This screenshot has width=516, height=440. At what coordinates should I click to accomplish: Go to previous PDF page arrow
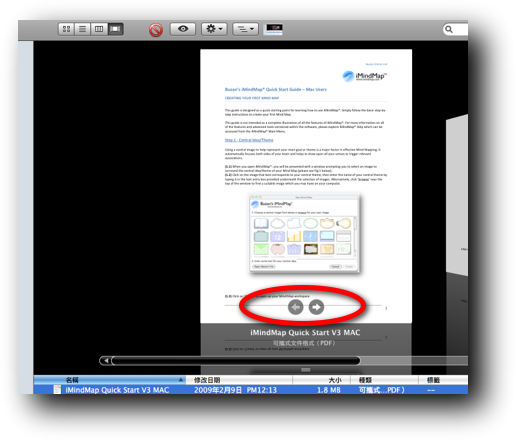[x=296, y=307]
